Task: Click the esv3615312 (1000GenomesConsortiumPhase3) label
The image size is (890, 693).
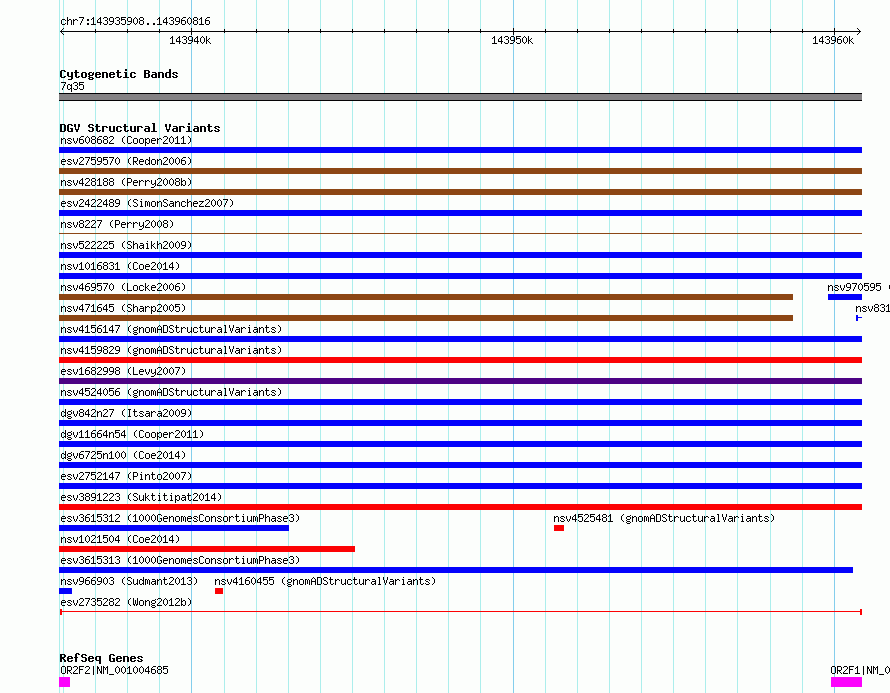Action: [180, 518]
